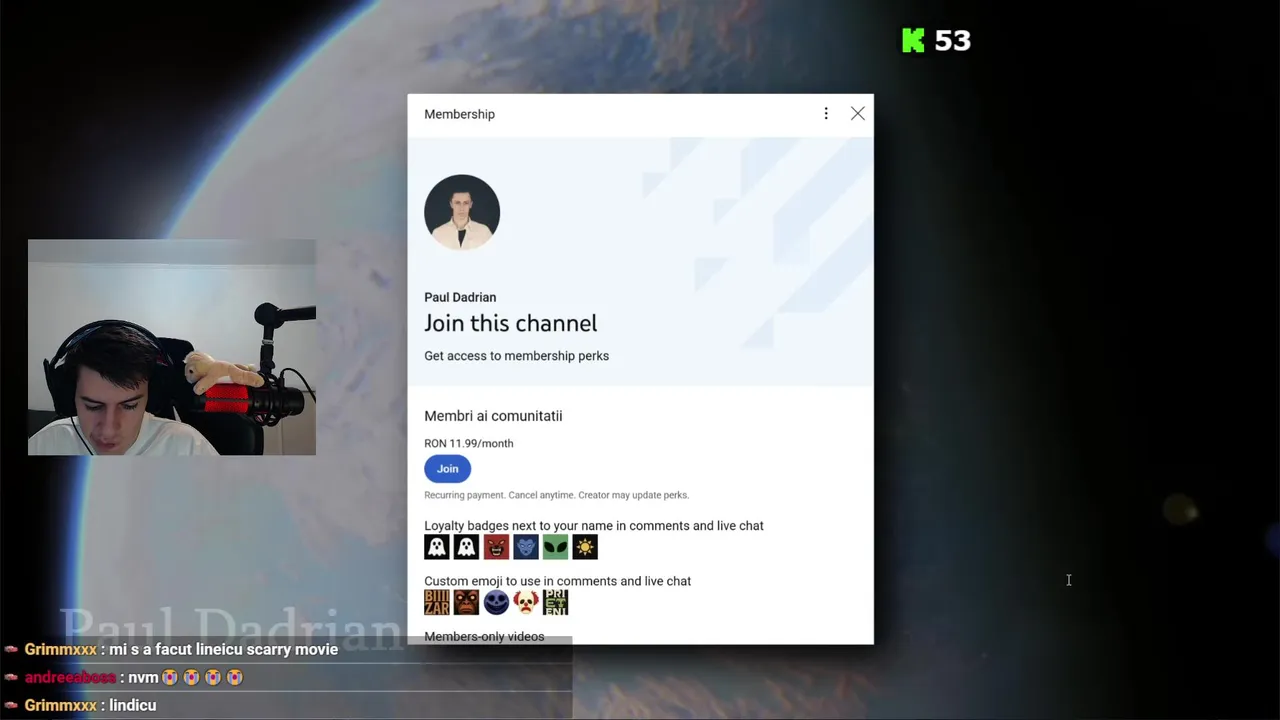The width and height of the screenshot is (1280, 720).
Task: Click the first white ghost loyalty badge
Action: [437, 547]
